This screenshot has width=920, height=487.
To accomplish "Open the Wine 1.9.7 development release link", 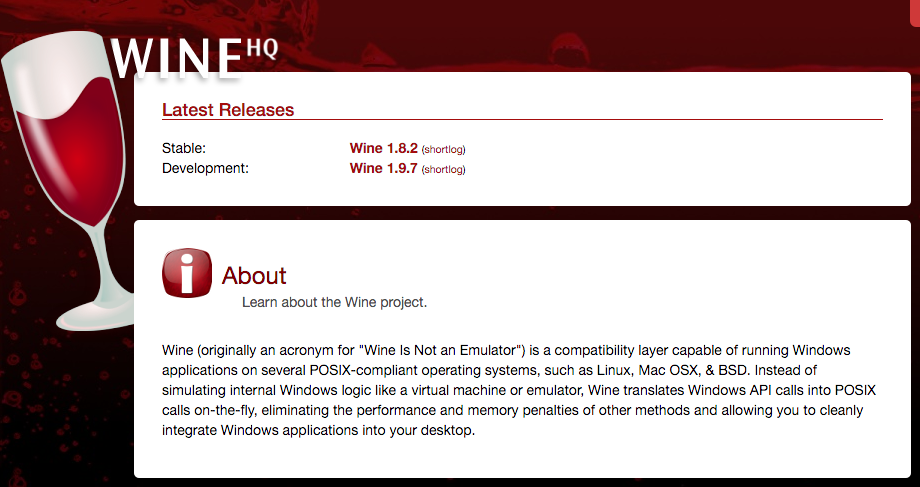I will [x=383, y=168].
